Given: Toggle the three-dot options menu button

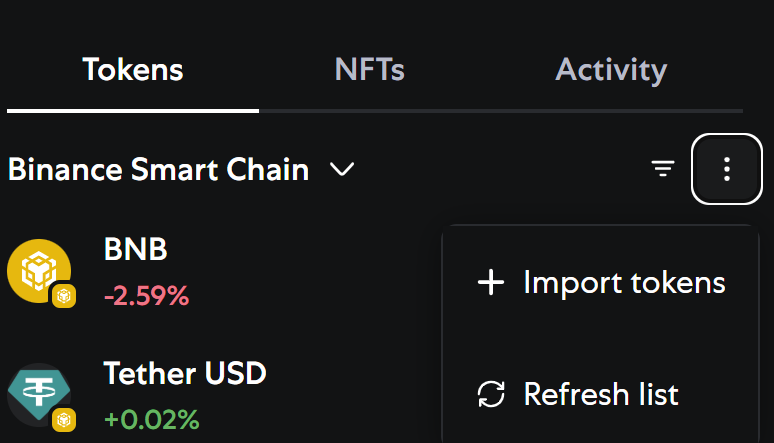Looking at the screenshot, I should [727, 169].
